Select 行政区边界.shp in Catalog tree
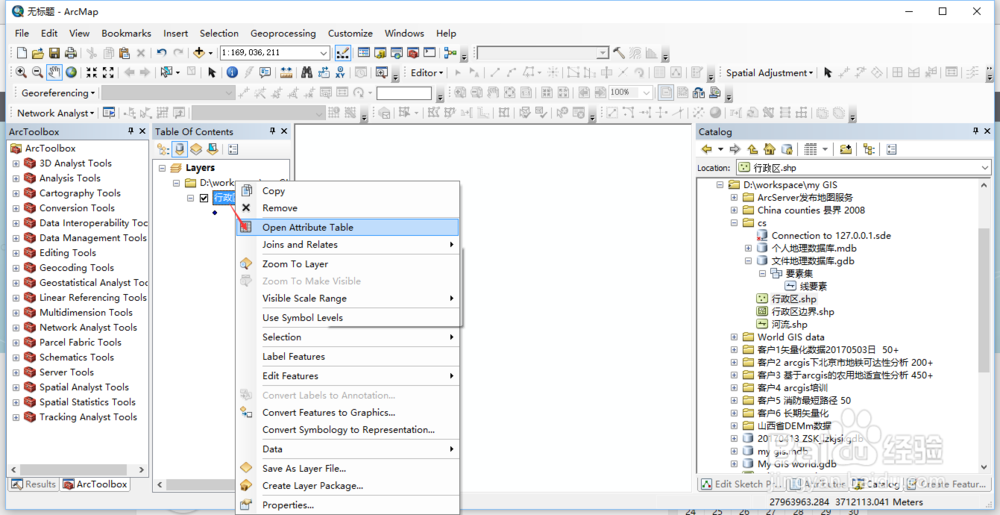1000x515 pixels. pyautogui.click(x=802, y=312)
